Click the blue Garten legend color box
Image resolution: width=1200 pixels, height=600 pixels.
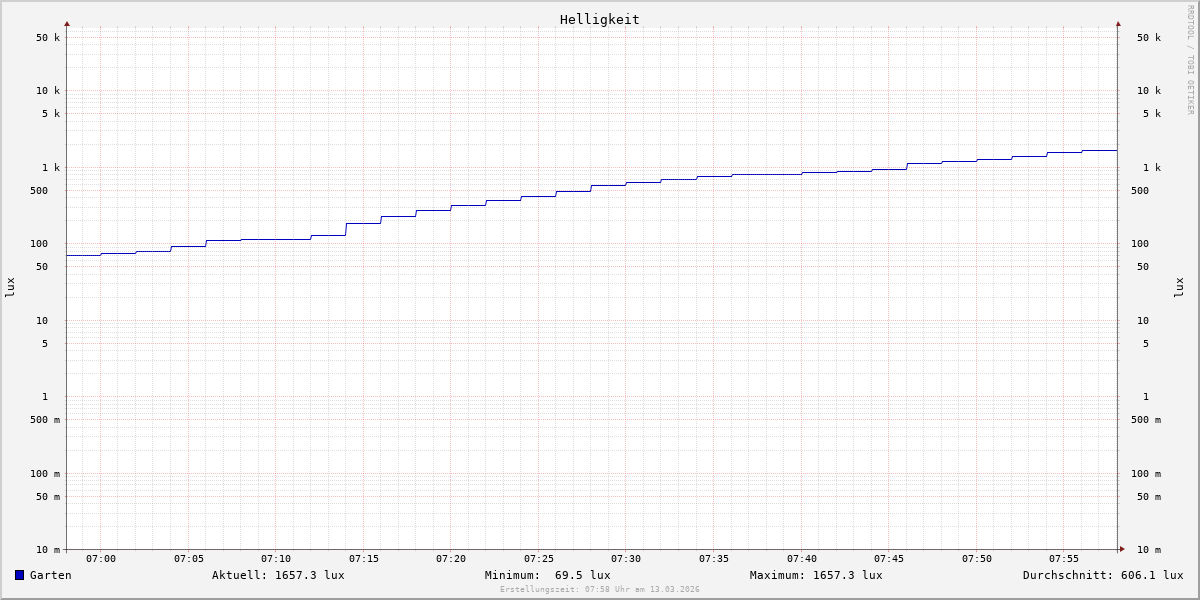click(19, 575)
